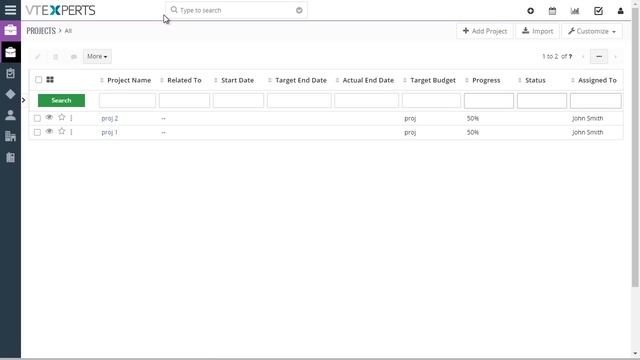Open the tasks checkmark icon
This screenshot has width=640, height=360.
coord(598,11)
